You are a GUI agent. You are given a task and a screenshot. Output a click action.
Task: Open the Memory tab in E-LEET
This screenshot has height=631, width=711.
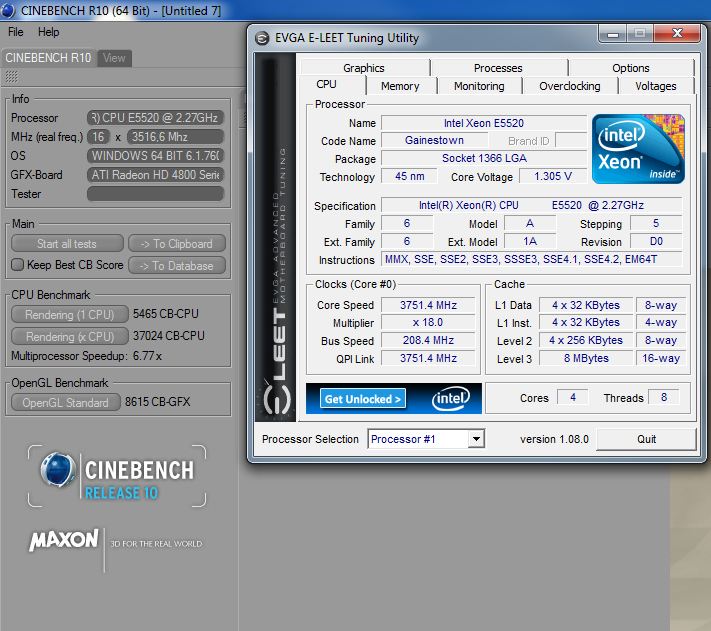(400, 86)
